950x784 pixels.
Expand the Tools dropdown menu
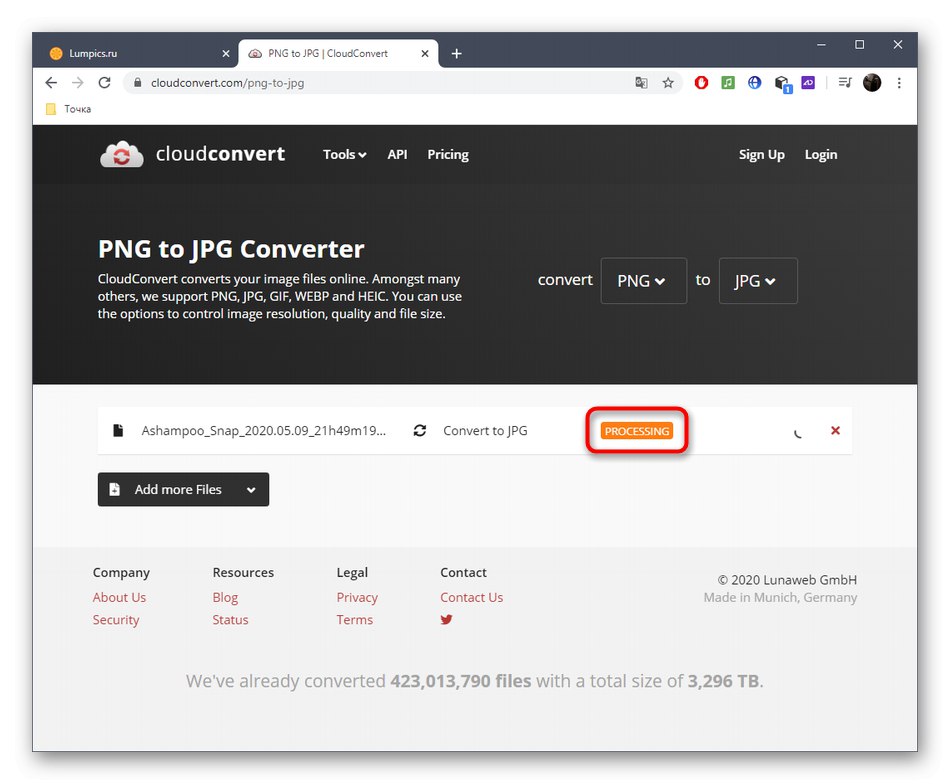click(344, 154)
